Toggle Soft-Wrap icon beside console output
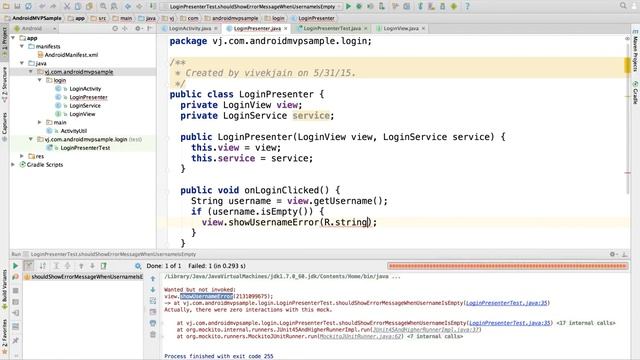 click(x=153, y=301)
